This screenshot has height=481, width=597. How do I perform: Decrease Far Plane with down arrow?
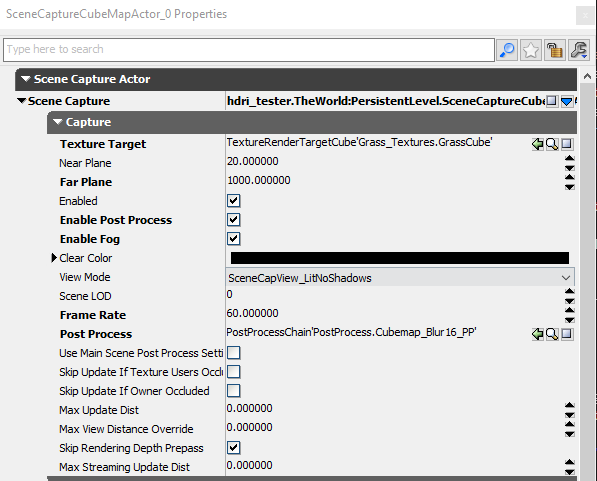pyautogui.click(x=570, y=187)
